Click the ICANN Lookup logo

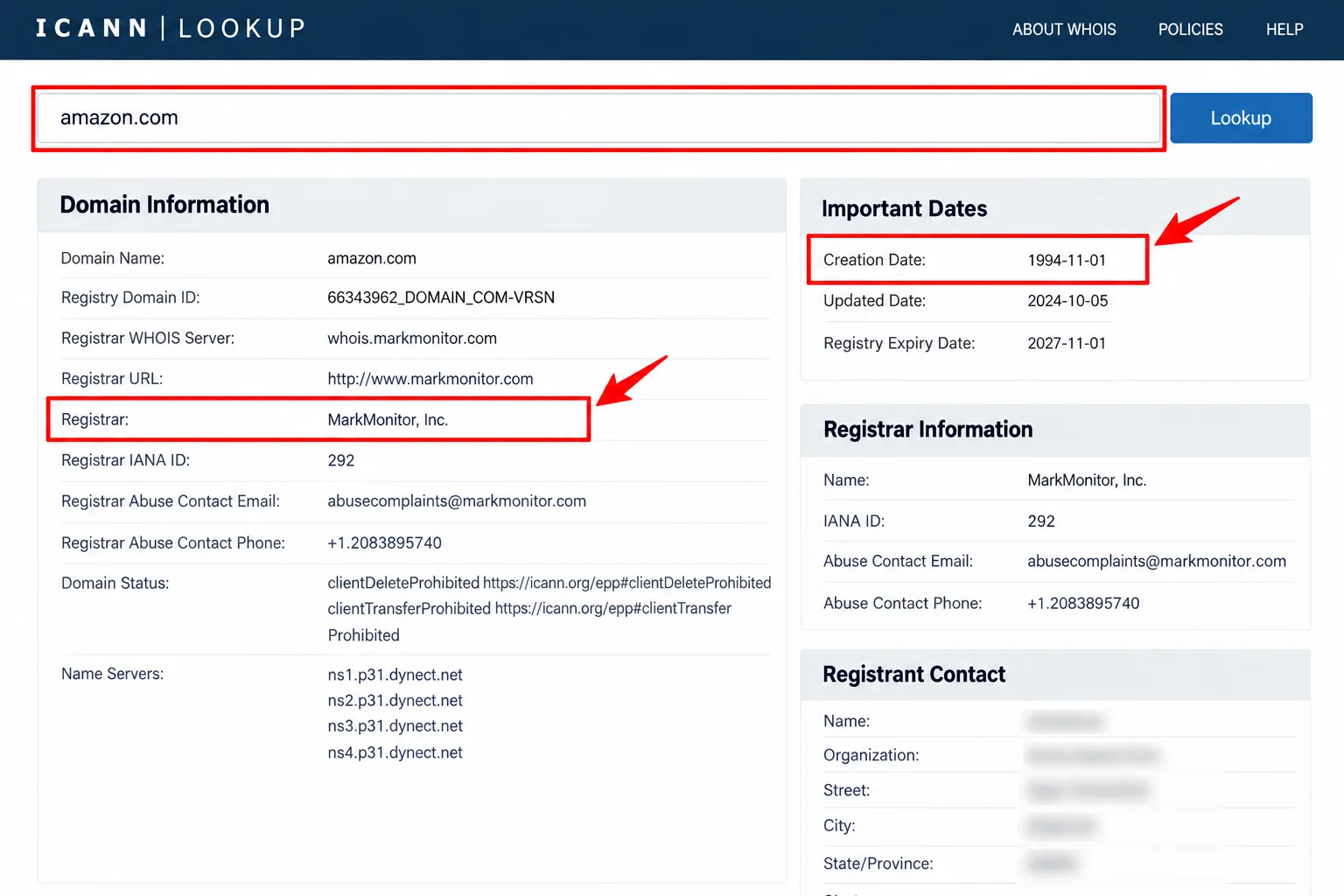coord(171,29)
